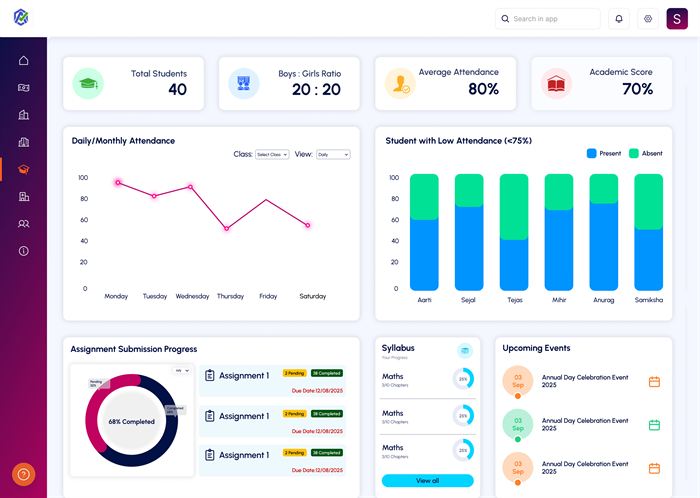700x498 pixels.
Task: Open settings gear in top bar
Action: point(647,19)
